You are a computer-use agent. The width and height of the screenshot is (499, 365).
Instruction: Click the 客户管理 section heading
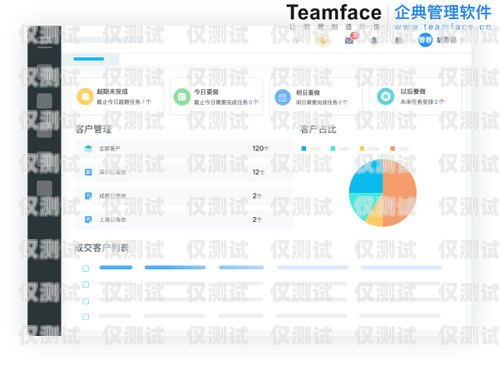(93, 129)
